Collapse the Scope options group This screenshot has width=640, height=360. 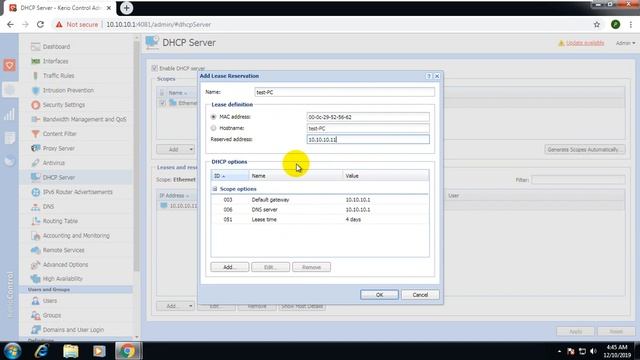pos(215,189)
